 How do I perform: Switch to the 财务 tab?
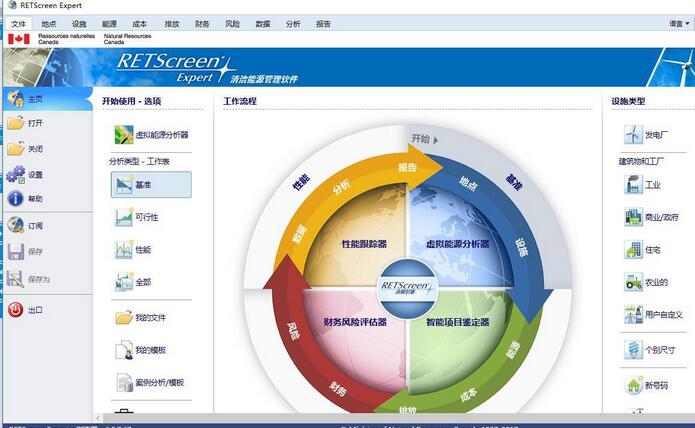pos(202,24)
